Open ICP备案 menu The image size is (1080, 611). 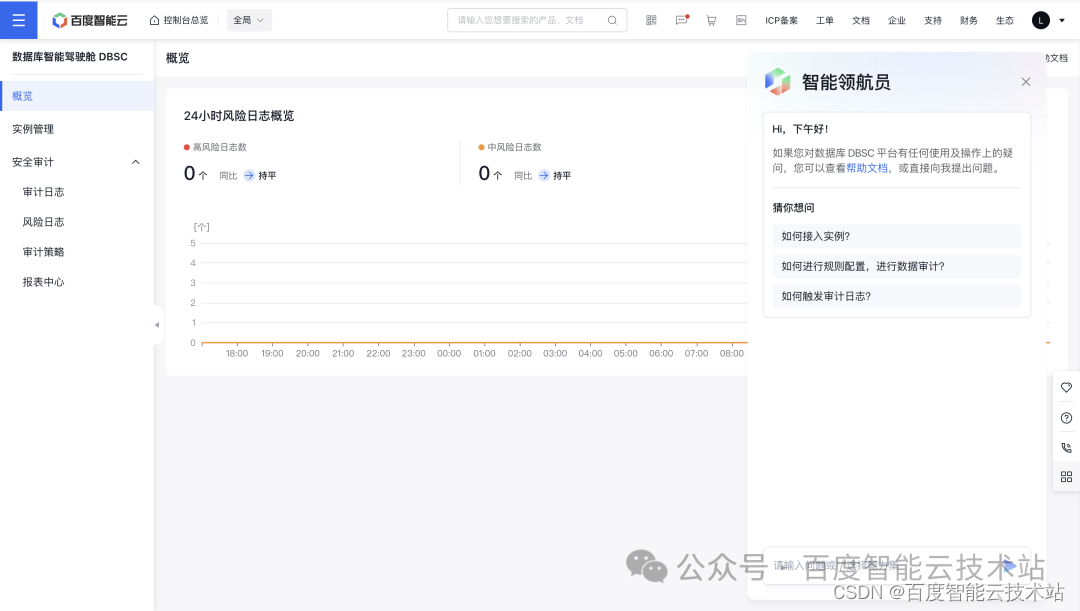pyautogui.click(x=781, y=20)
